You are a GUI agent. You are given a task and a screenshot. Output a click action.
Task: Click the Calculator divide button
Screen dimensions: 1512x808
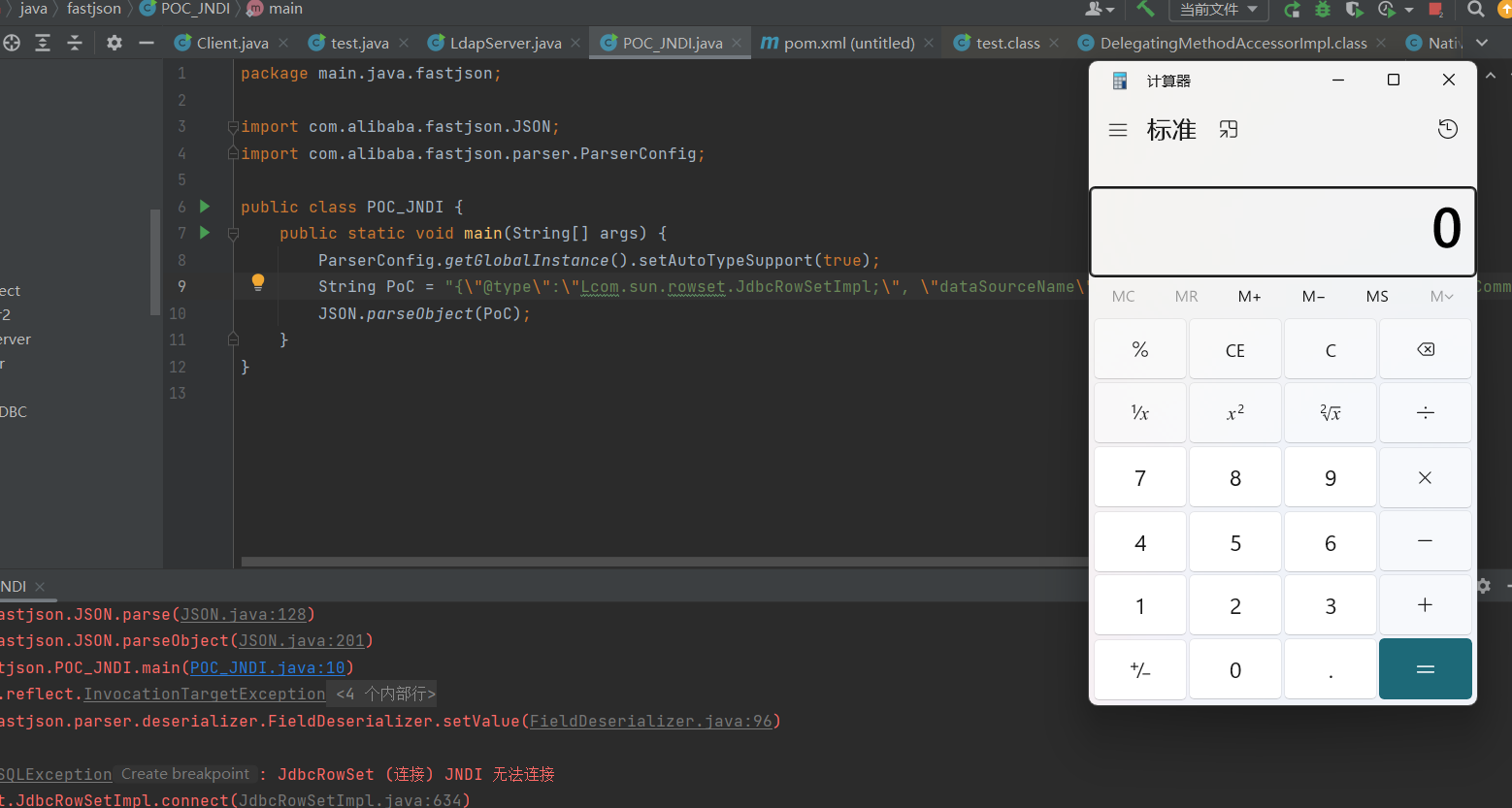tap(1426, 413)
